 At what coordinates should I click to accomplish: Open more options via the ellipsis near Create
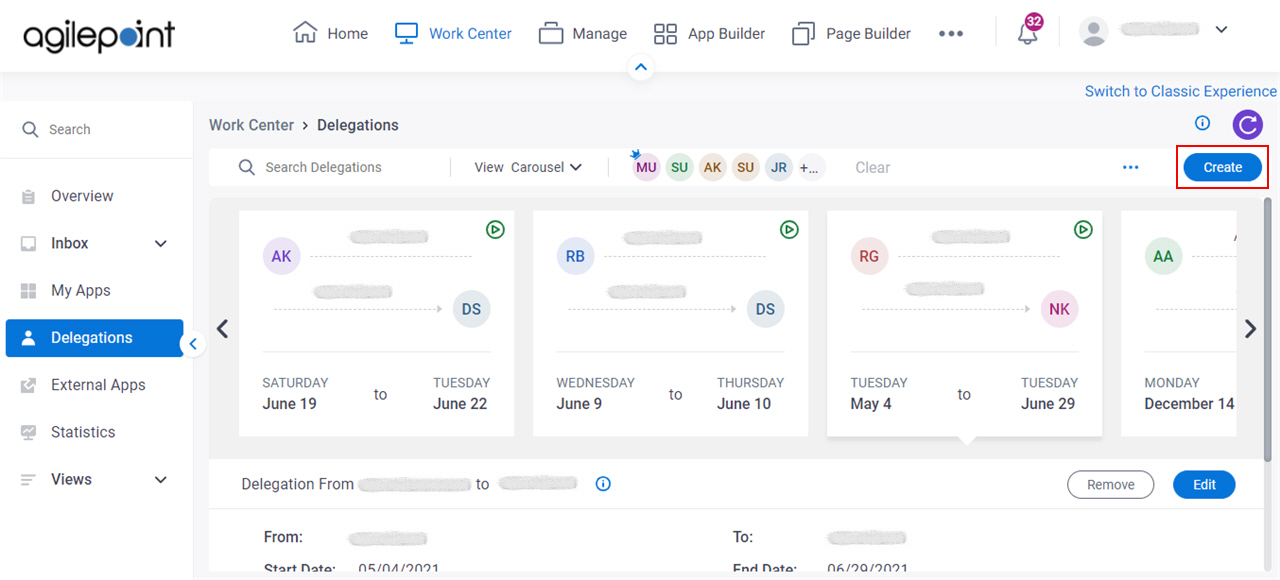point(1130,167)
